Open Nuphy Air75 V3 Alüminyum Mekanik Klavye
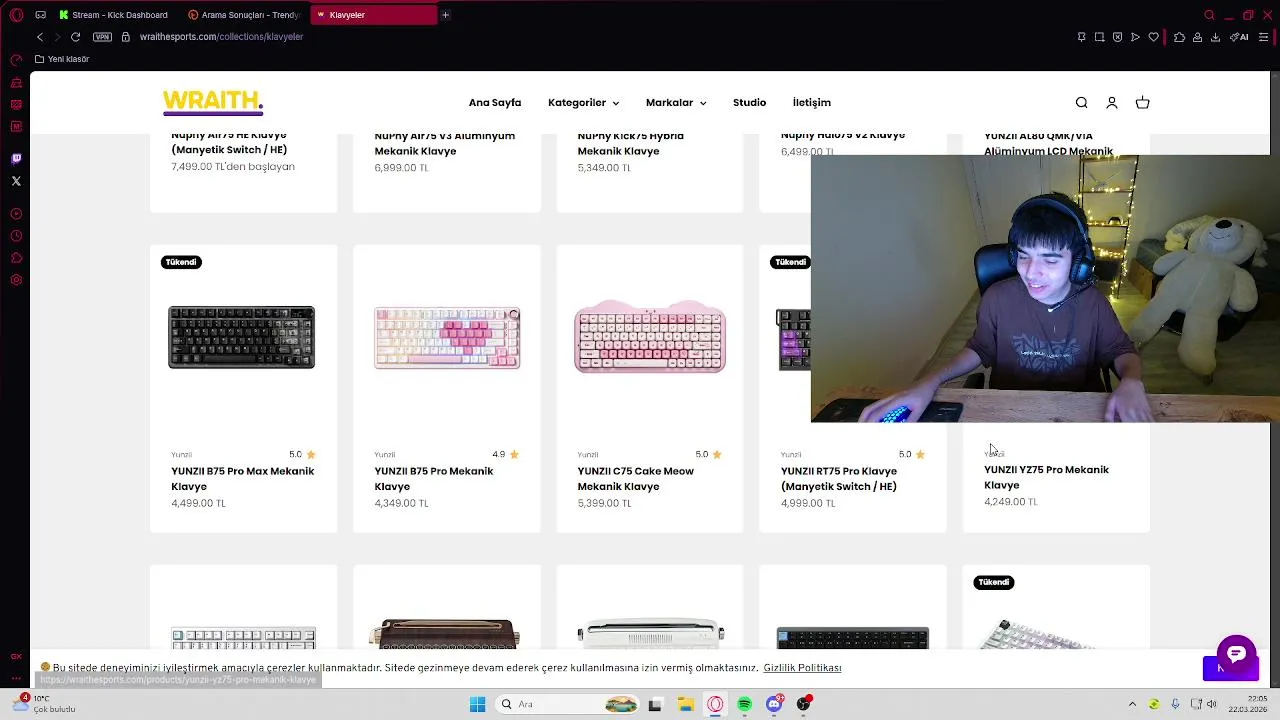 coord(445,143)
